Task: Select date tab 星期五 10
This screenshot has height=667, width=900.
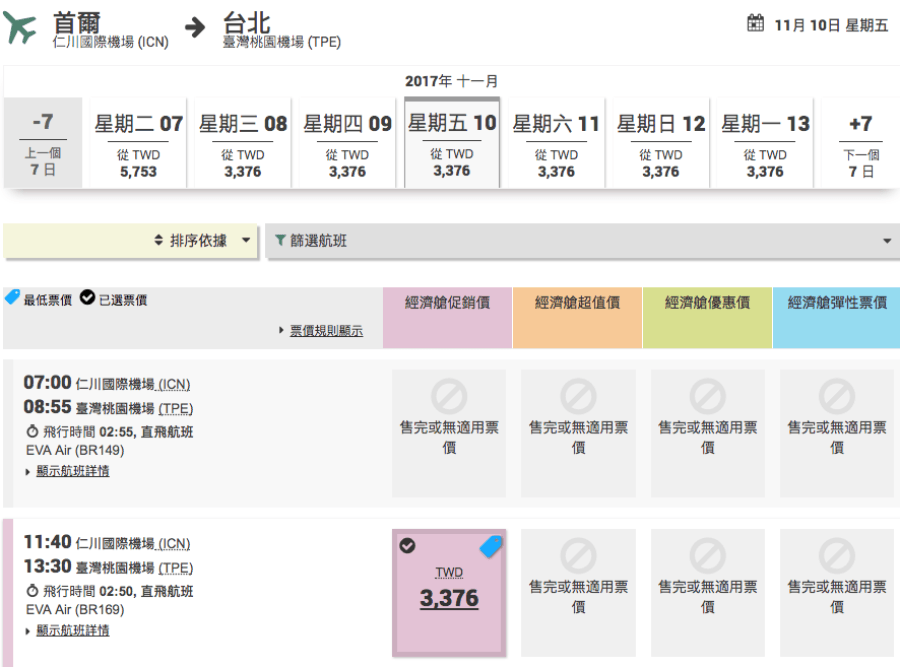Action: [452, 142]
